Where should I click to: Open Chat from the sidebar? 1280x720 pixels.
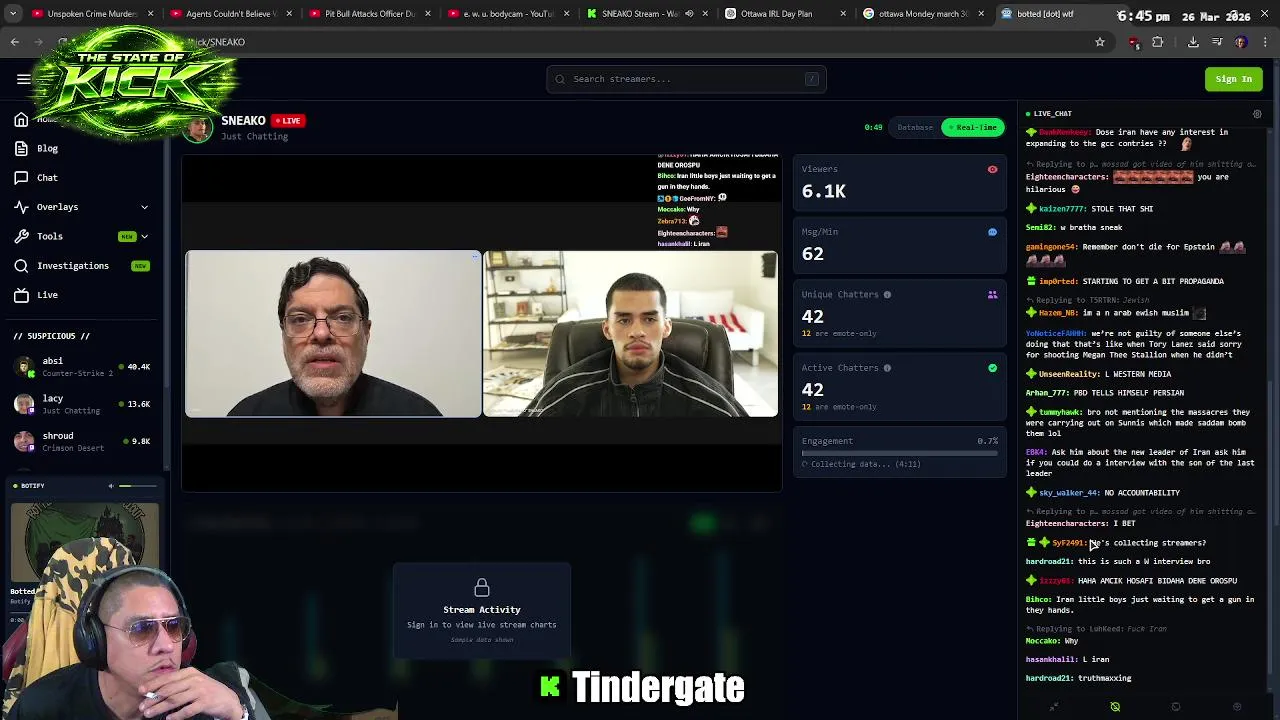pos(47,177)
